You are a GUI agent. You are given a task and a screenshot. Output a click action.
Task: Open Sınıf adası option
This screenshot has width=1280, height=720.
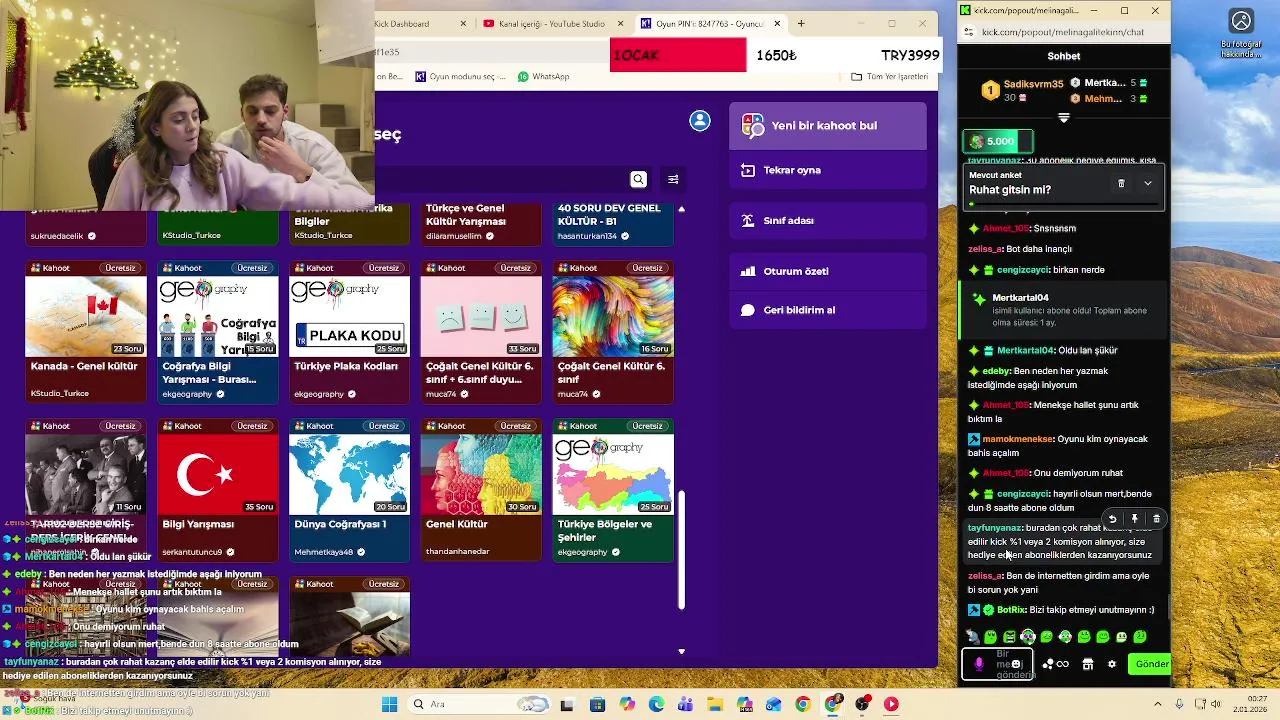[828, 220]
